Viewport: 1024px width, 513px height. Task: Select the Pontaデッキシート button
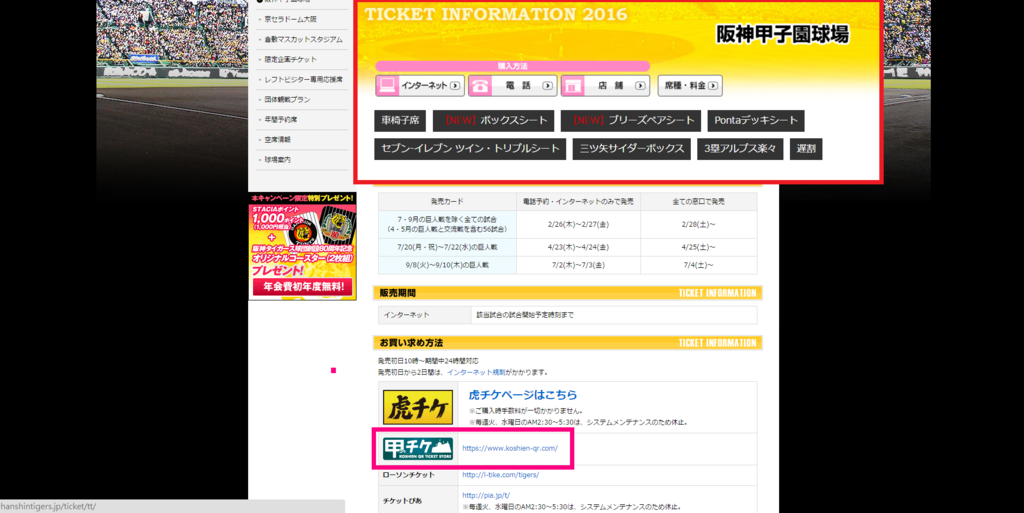click(x=756, y=121)
